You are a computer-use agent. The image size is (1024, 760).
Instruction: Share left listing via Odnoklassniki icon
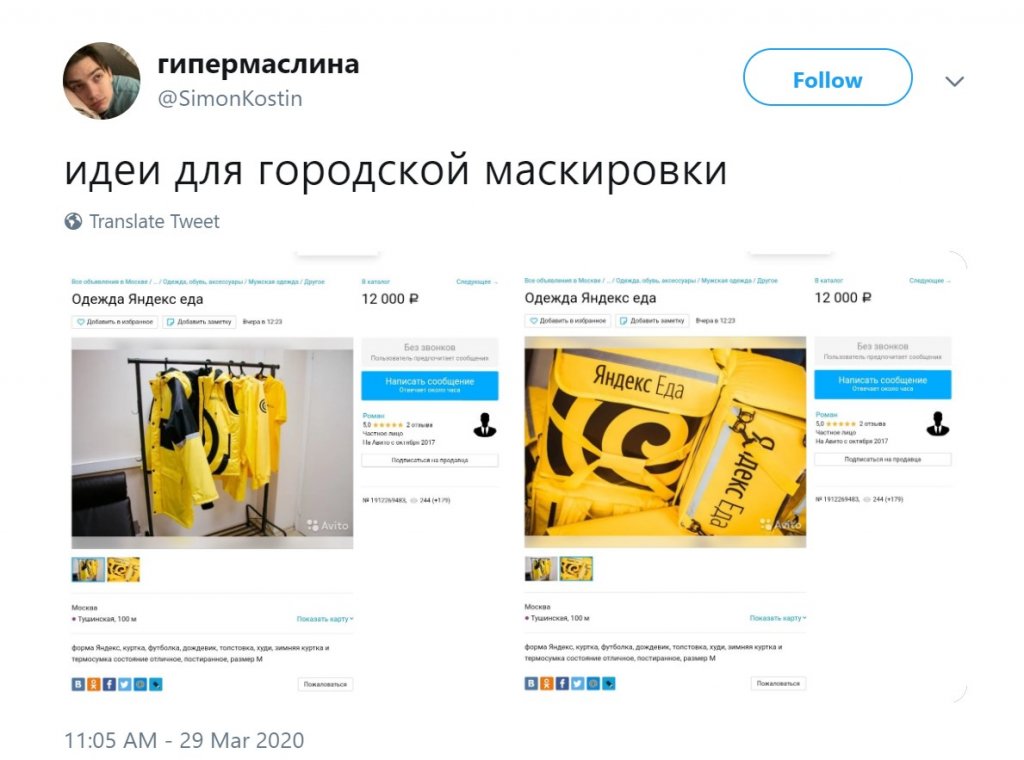93,684
